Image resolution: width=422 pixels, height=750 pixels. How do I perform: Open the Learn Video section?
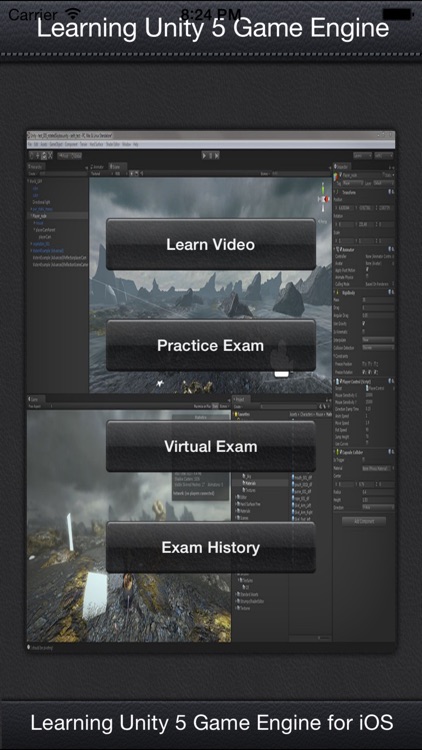211,244
